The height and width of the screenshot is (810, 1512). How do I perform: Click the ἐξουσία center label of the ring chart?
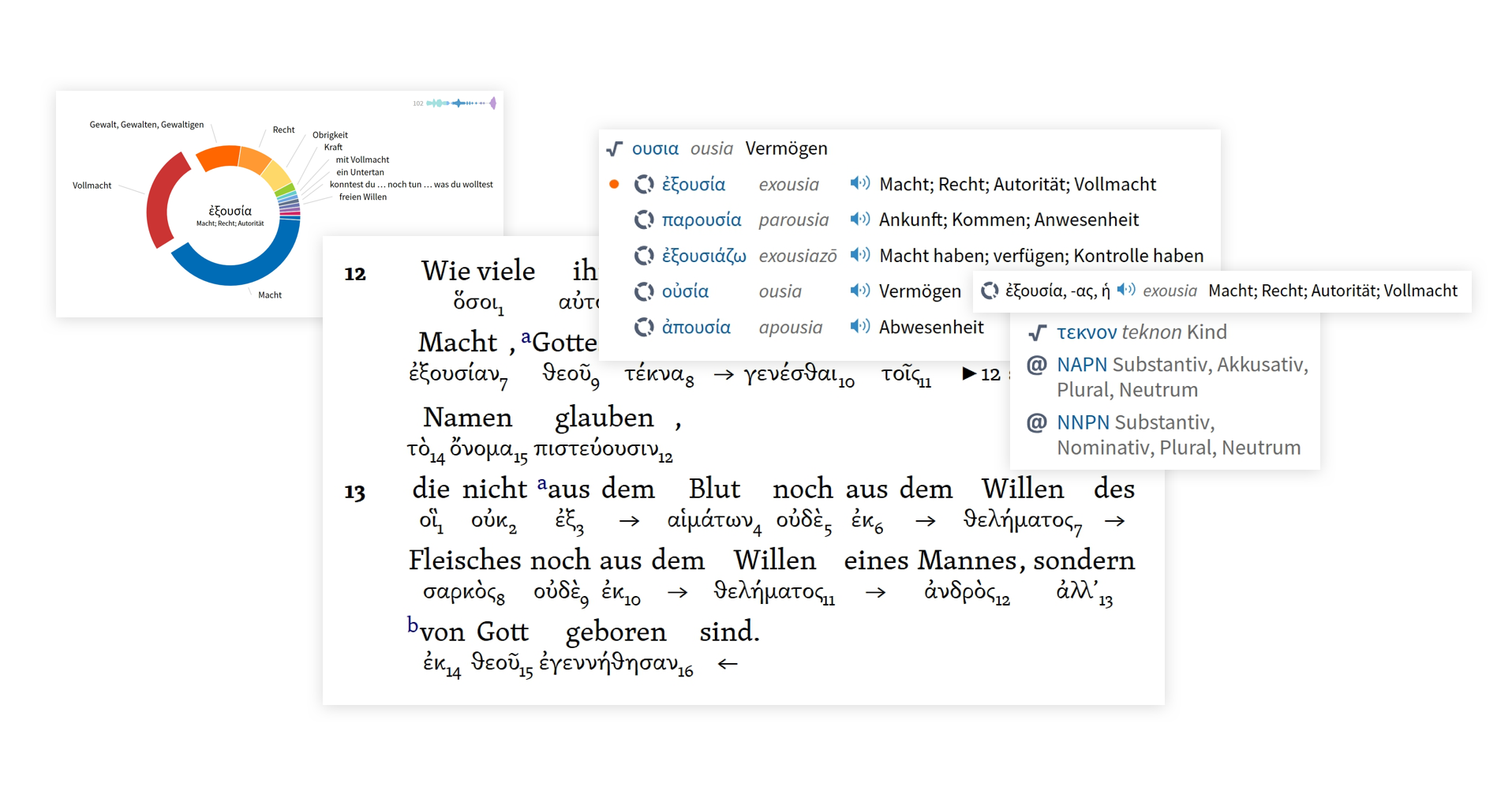click(230, 211)
